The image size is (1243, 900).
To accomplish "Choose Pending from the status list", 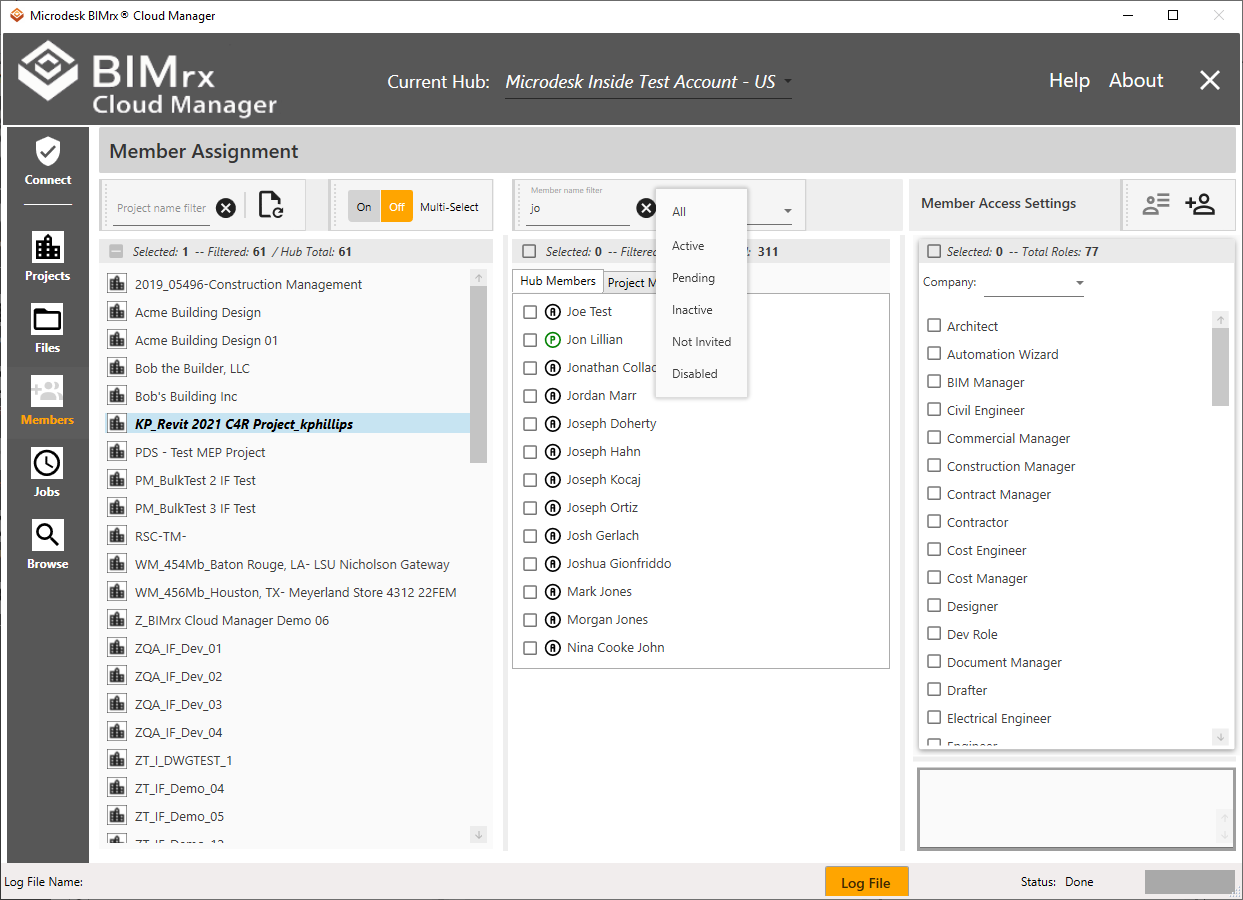I will (x=693, y=278).
